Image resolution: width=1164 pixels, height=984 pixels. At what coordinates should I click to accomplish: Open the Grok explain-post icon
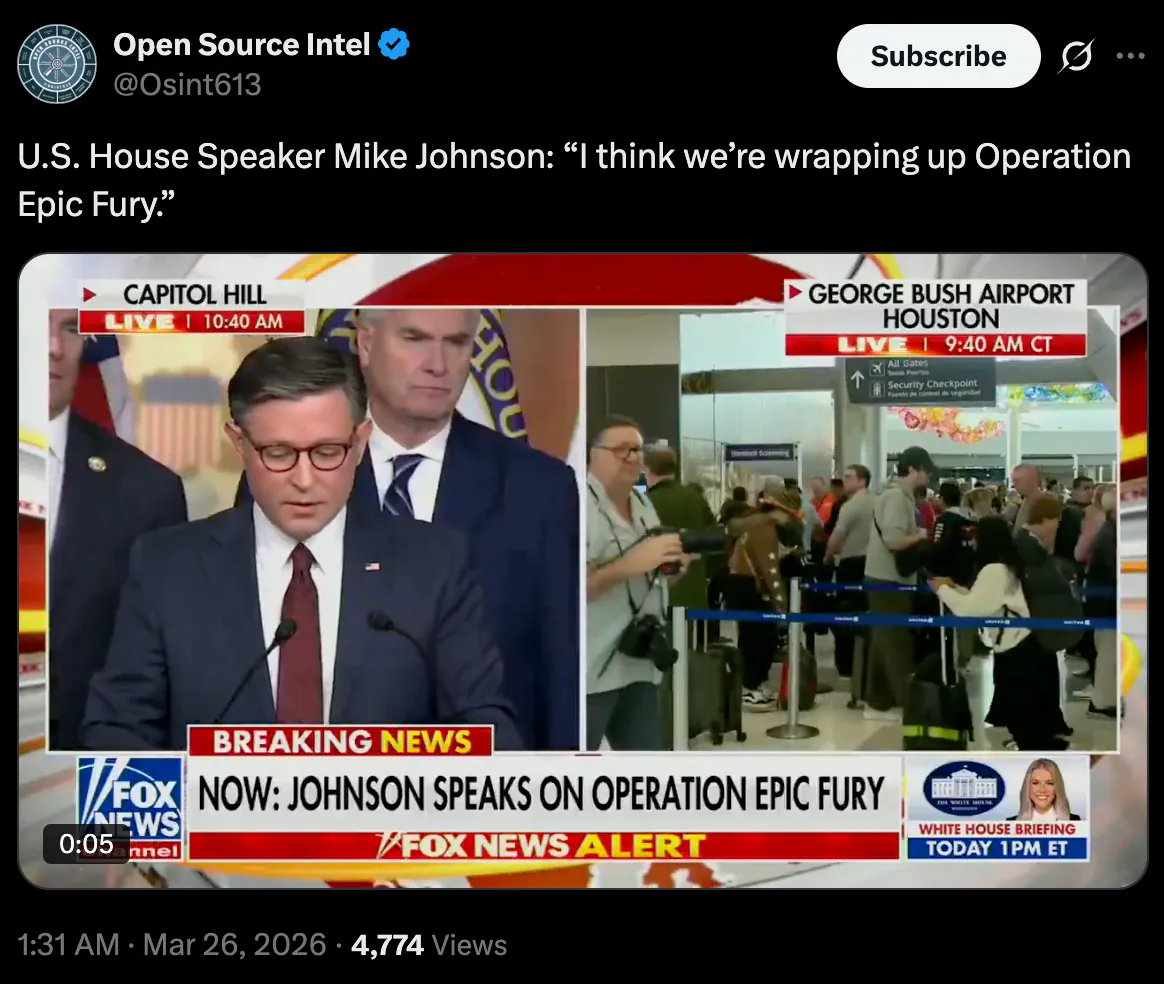pos(1076,56)
